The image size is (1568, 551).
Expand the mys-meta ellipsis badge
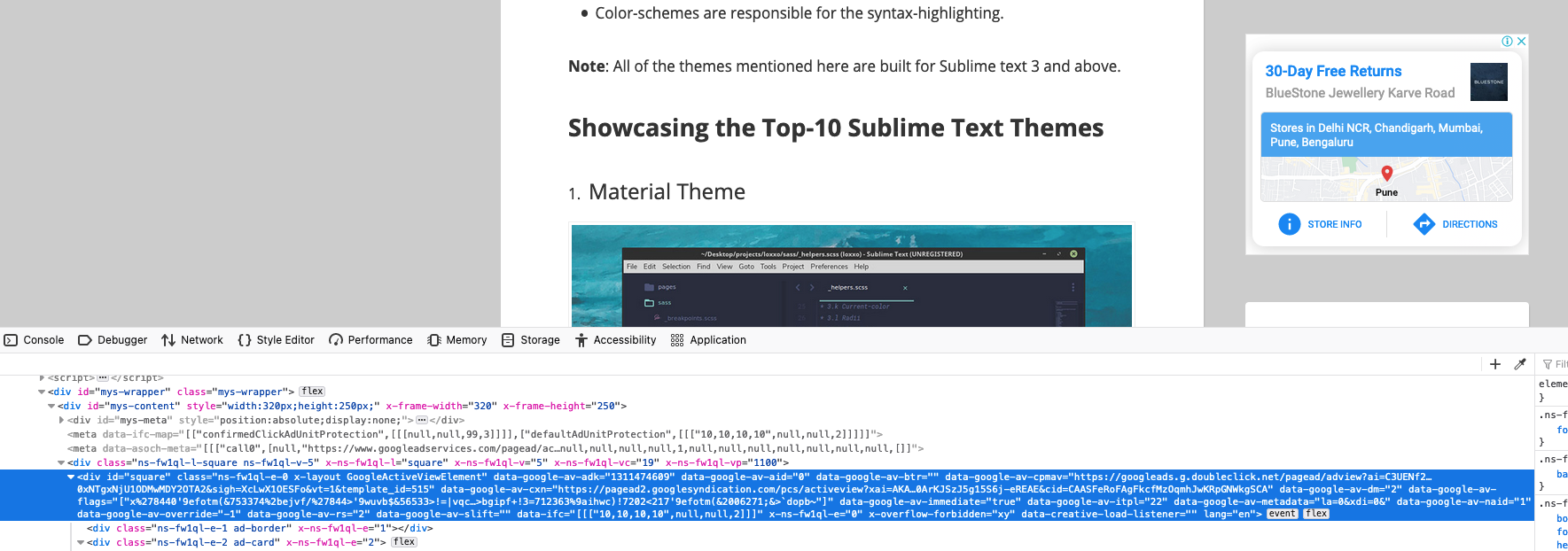pyautogui.click(x=422, y=420)
